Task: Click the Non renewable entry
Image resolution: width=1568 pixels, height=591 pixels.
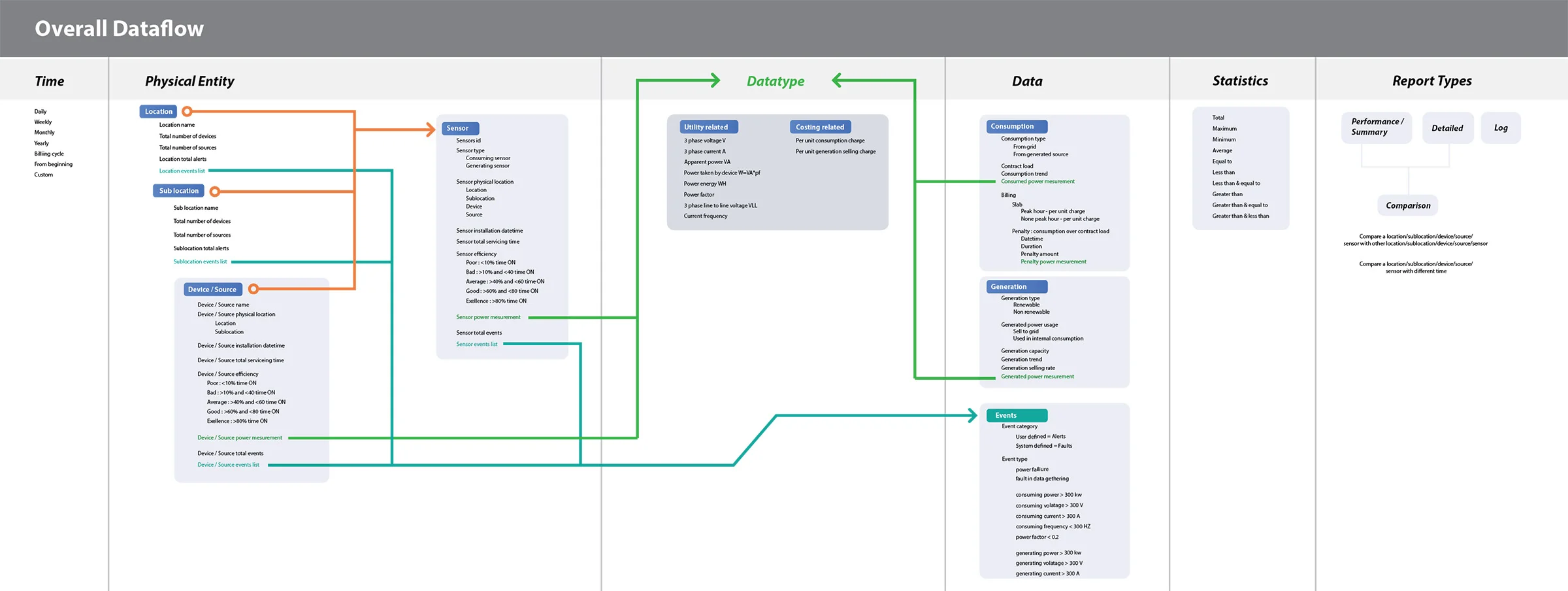Action: (1032, 312)
